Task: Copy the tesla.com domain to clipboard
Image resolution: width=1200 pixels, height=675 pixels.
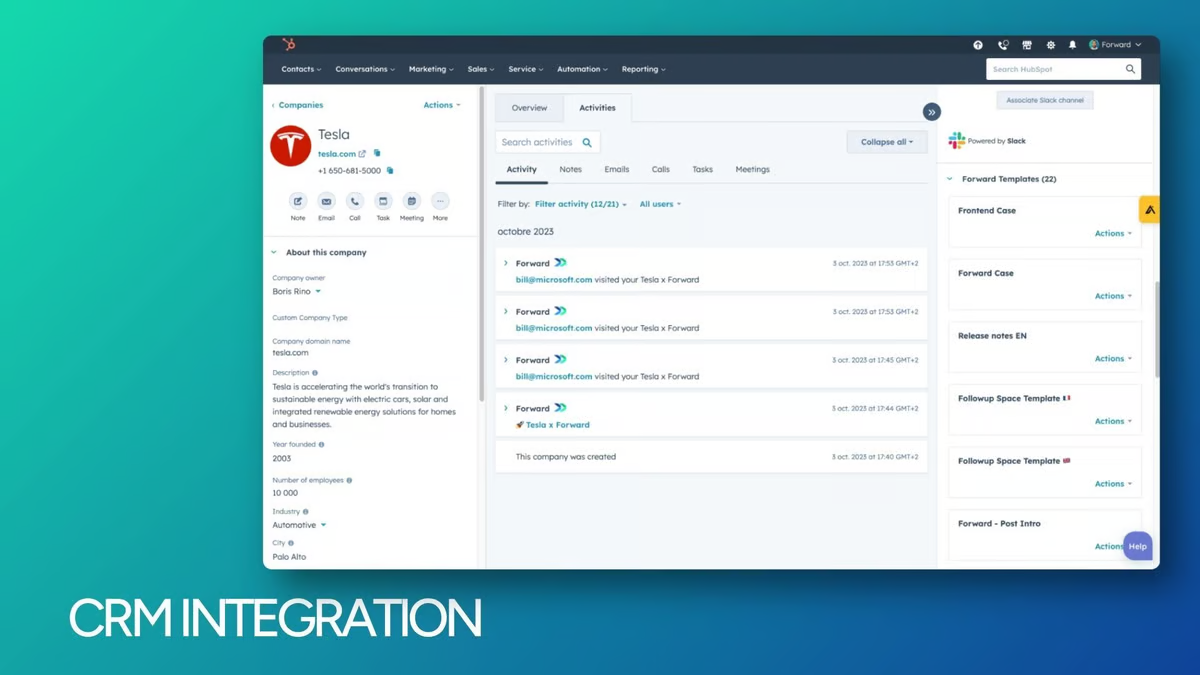Action: pos(377,154)
